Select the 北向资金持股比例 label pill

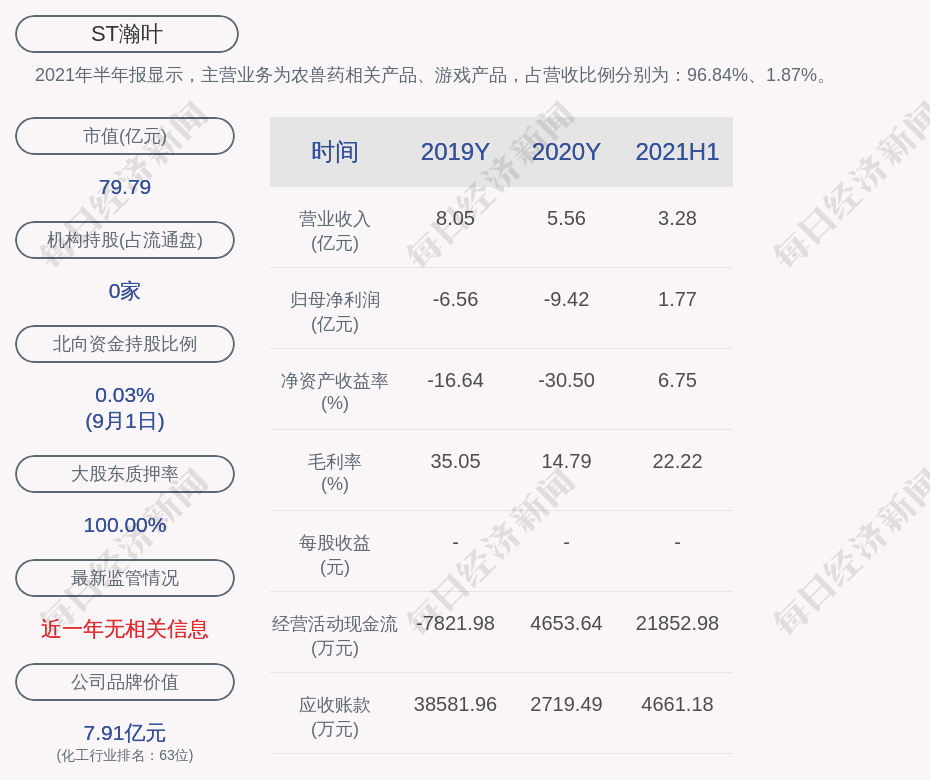(125, 344)
